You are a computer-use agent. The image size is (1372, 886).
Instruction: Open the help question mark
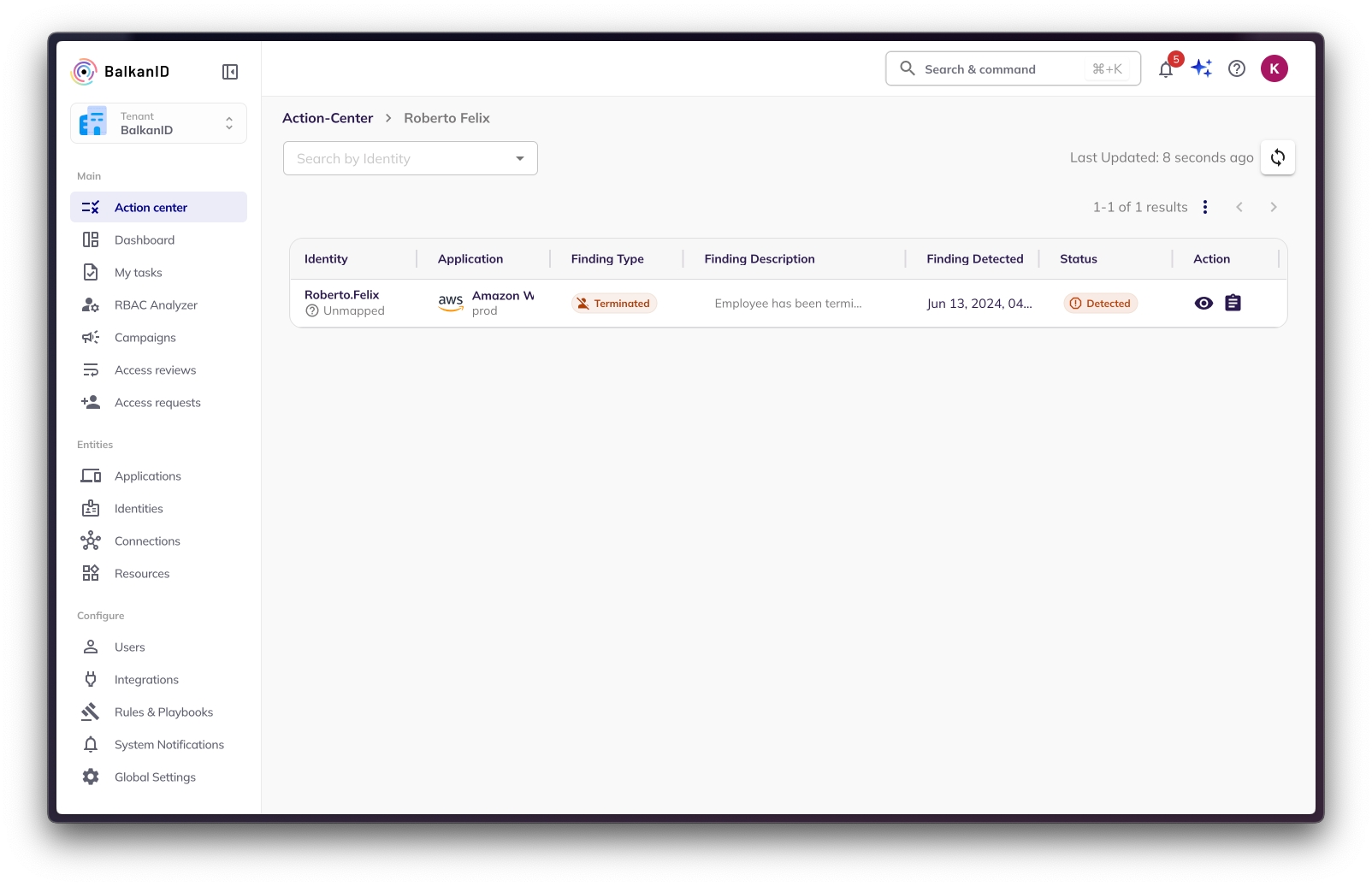[1237, 68]
